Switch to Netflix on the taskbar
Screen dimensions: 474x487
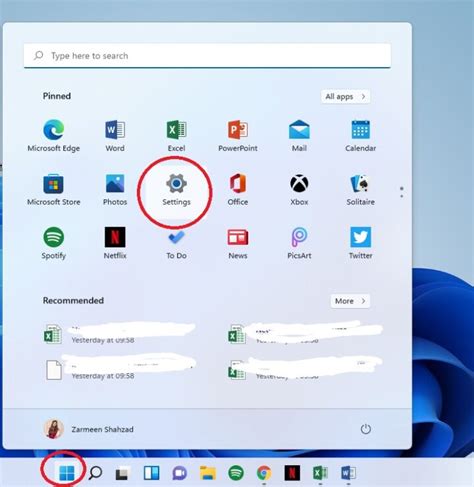292,473
